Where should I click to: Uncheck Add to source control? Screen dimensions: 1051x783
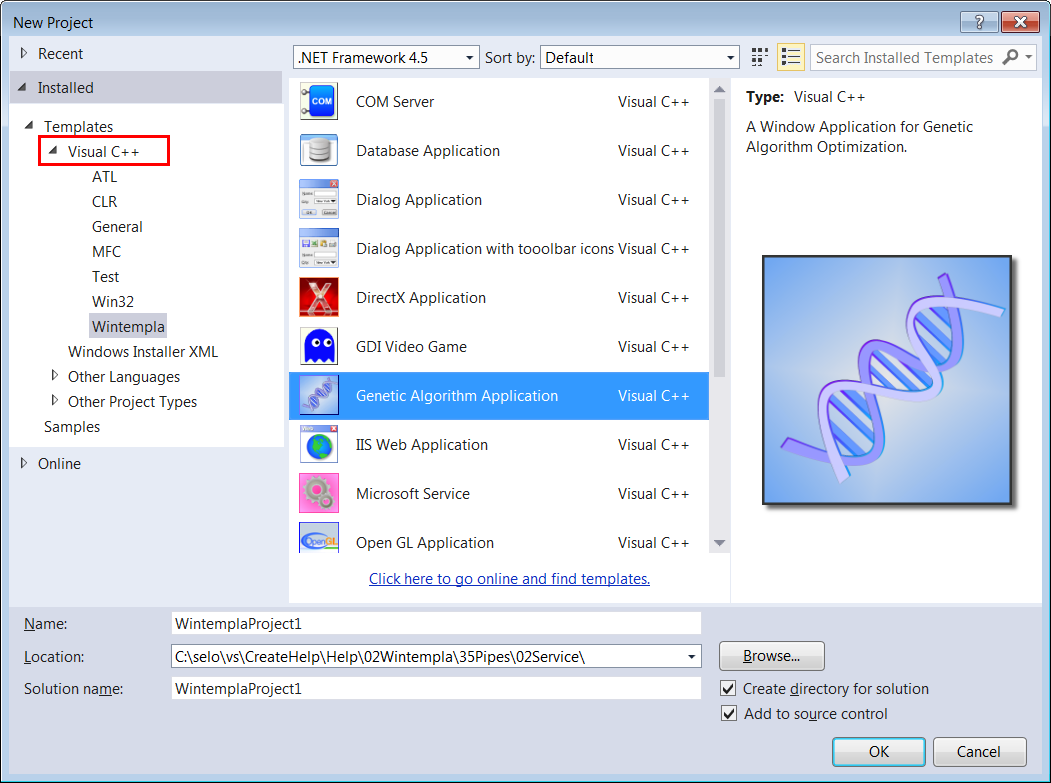point(729,713)
